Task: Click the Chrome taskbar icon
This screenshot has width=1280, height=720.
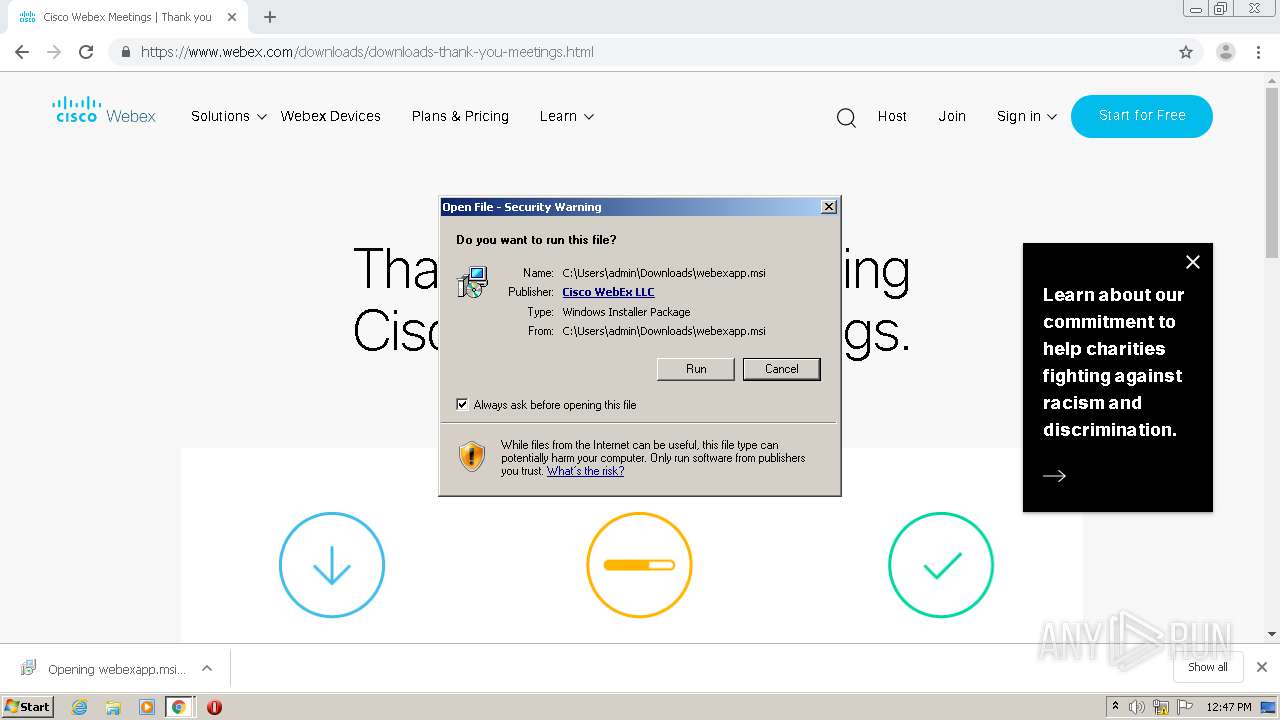Action: point(179,707)
